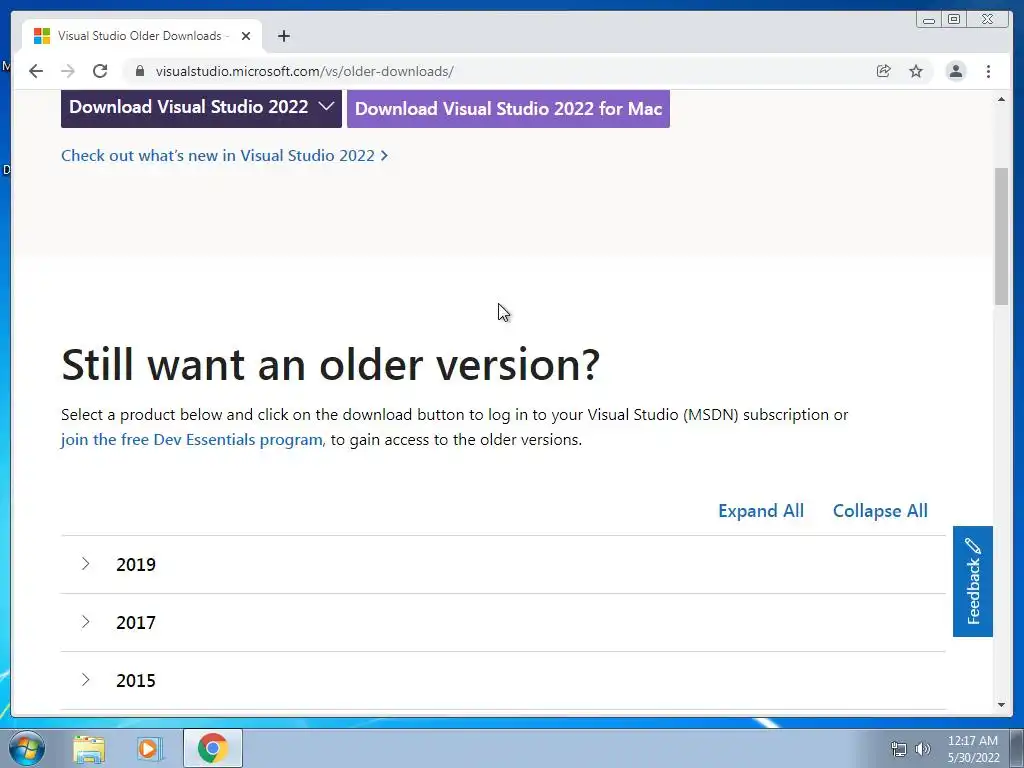Click Collapse All

coord(880,511)
